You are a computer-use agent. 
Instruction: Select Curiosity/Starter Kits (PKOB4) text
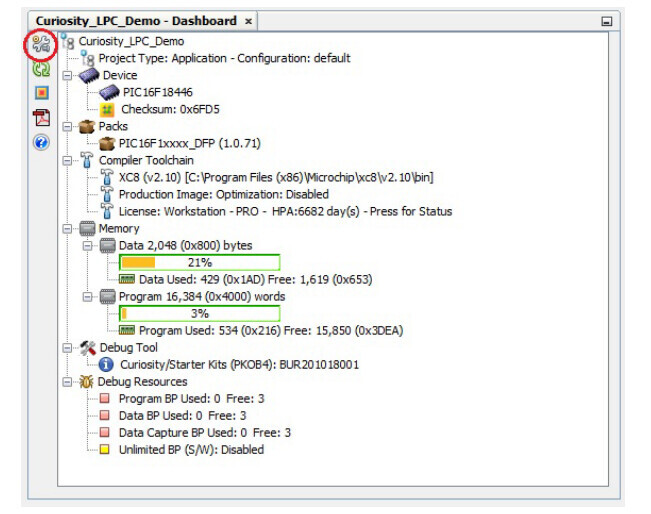click(x=240, y=365)
